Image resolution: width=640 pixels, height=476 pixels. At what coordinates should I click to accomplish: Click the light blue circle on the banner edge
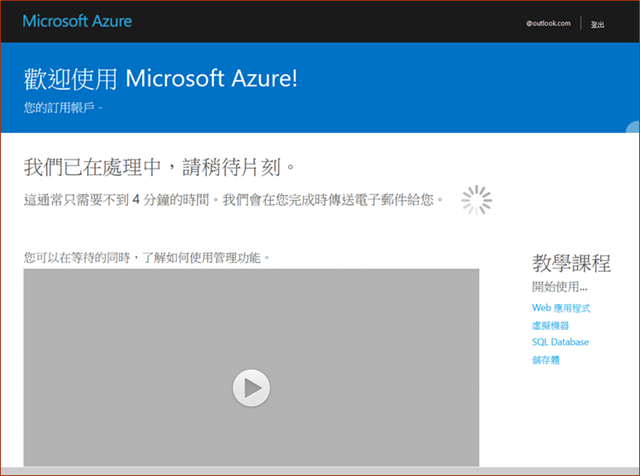click(x=632, y=127)
